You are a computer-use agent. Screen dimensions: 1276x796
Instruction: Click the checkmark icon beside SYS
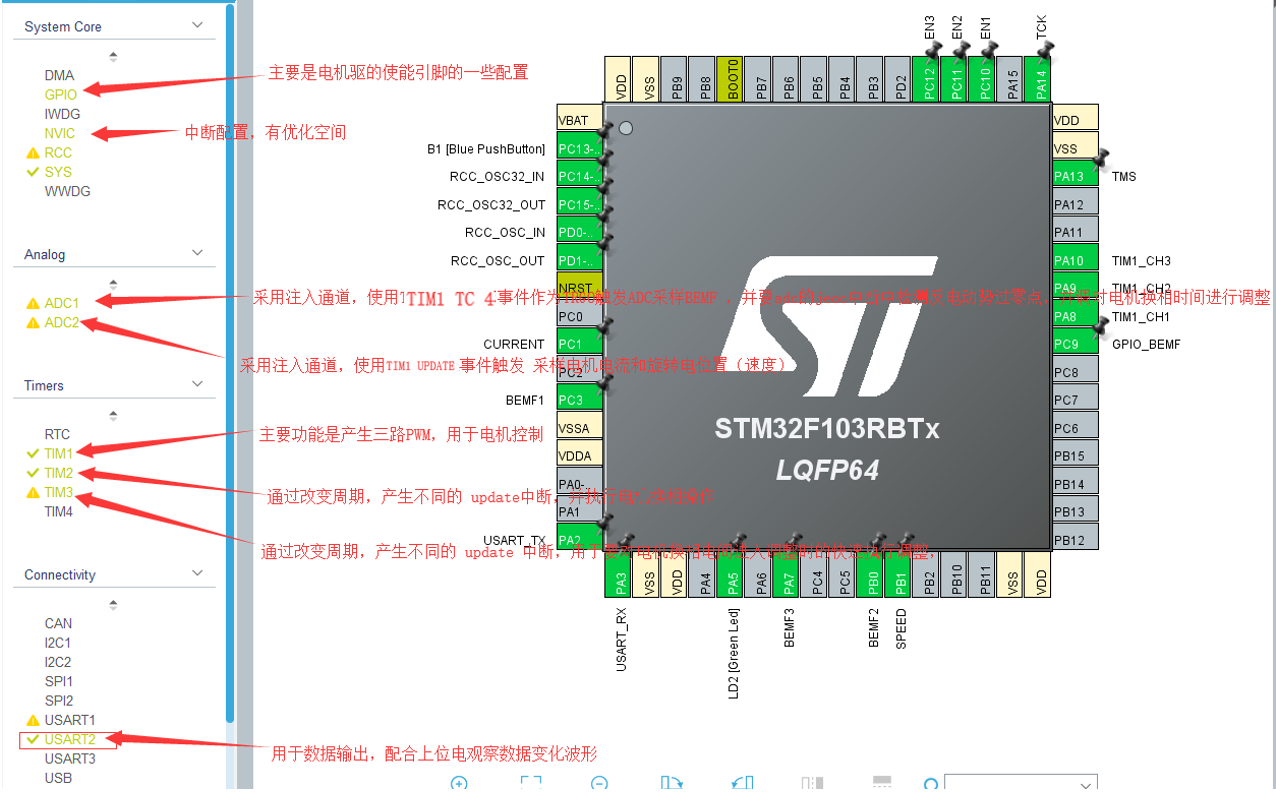[x=33, y=171]
